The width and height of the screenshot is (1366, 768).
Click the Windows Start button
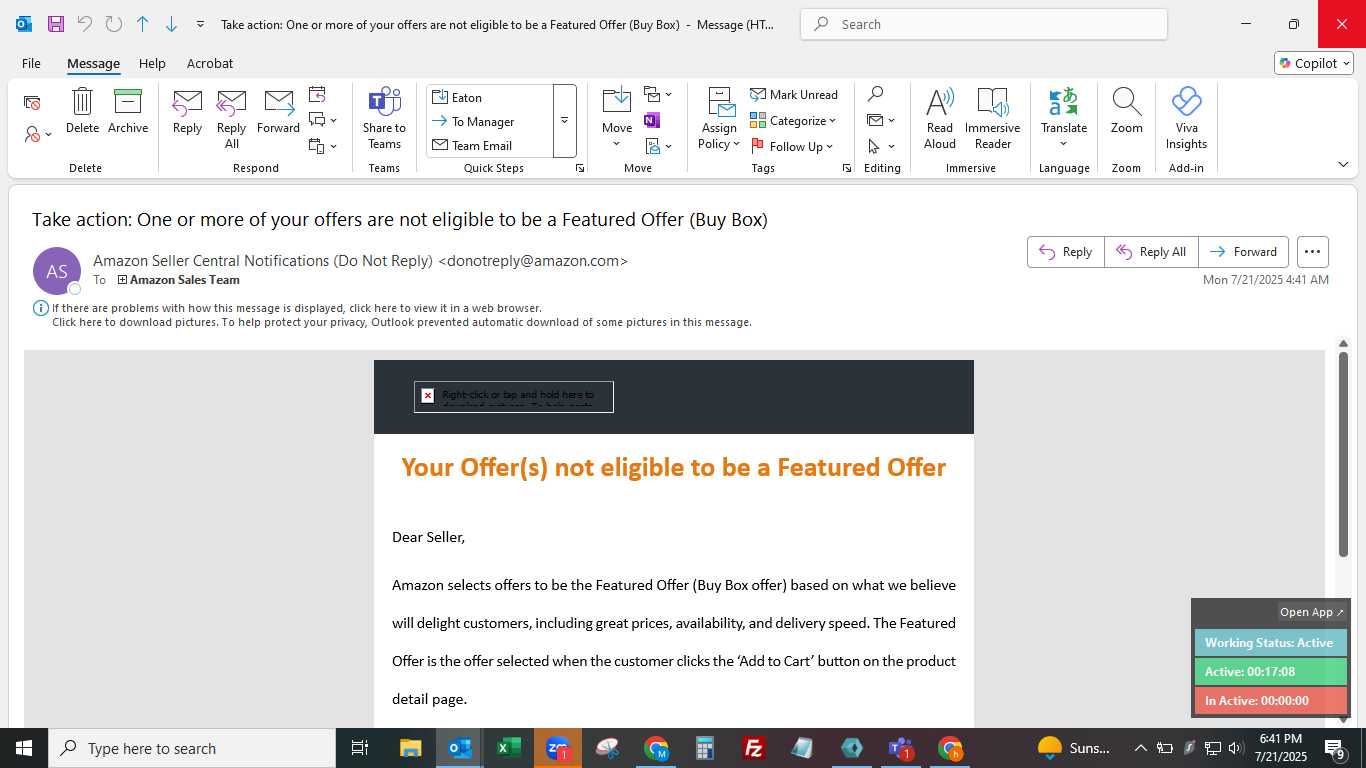point(23,748)
